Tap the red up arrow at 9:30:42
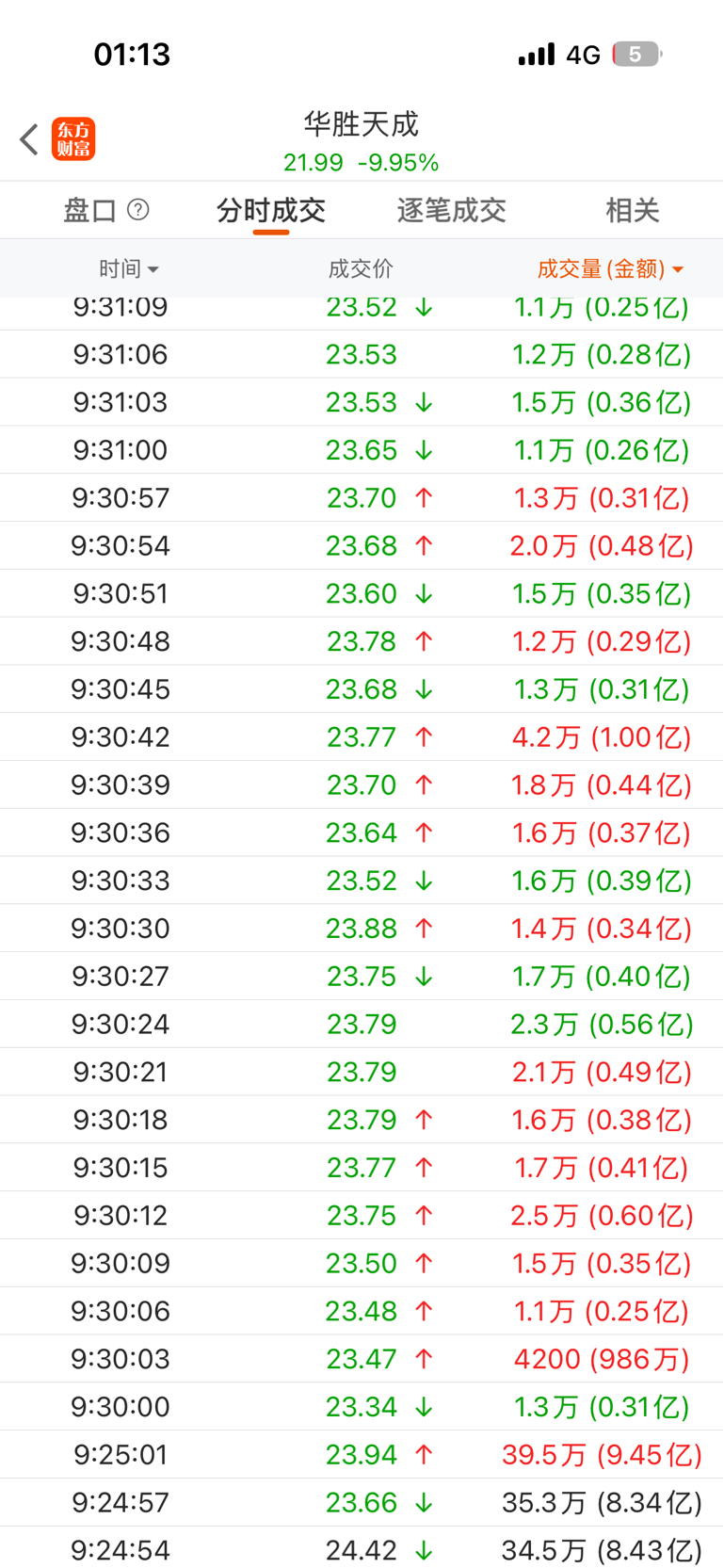This screenshot has width=724, height=1568. [x=425, y=736]
